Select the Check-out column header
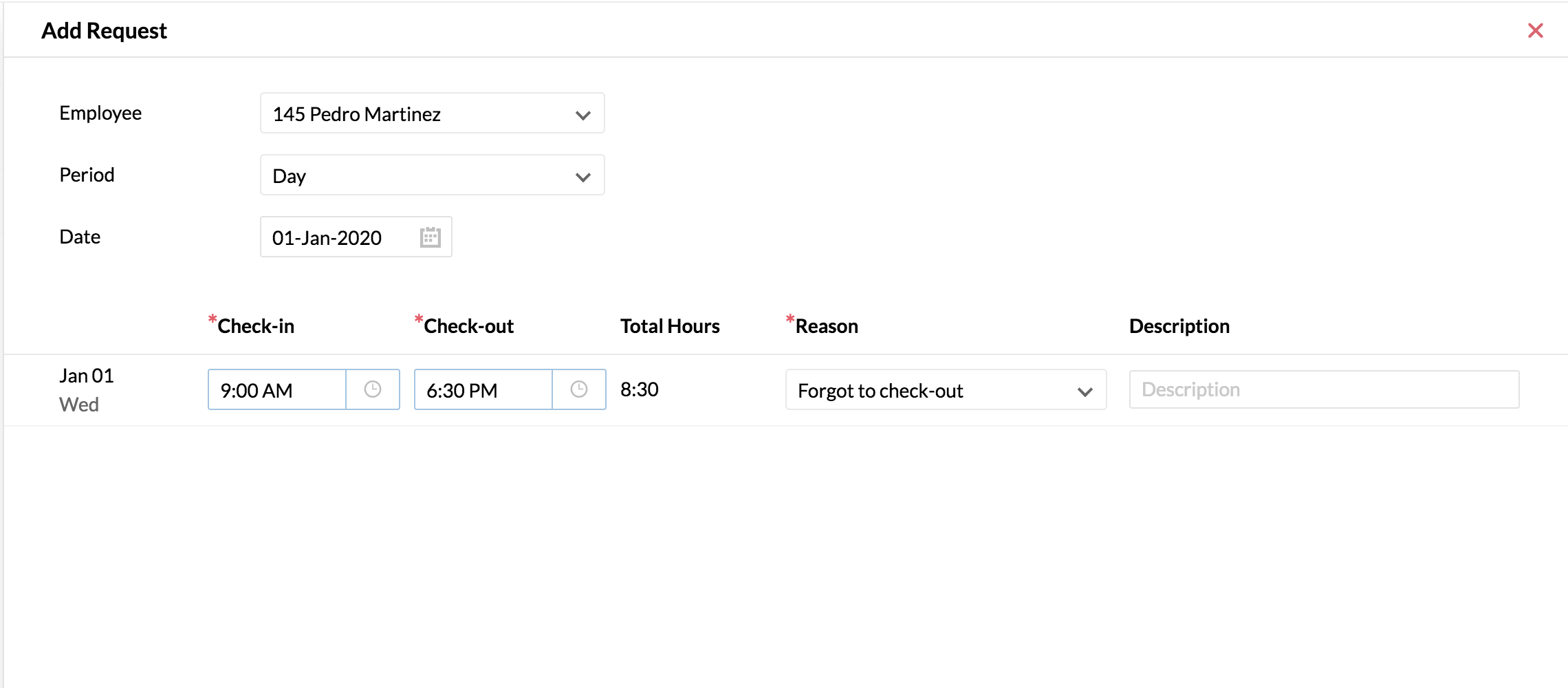This screenshot has width=1568, height=688. [468, 326]
